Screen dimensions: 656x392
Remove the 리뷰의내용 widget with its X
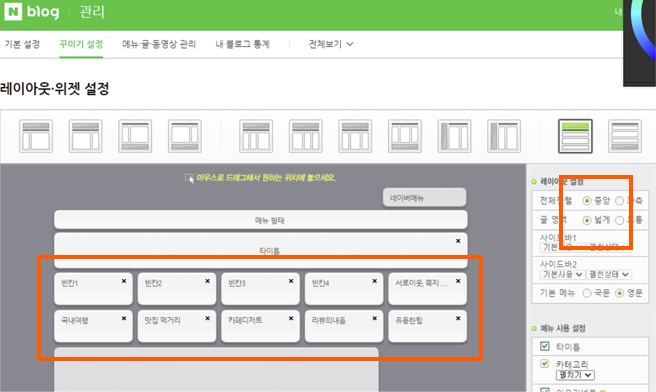[x=374, y=318]
